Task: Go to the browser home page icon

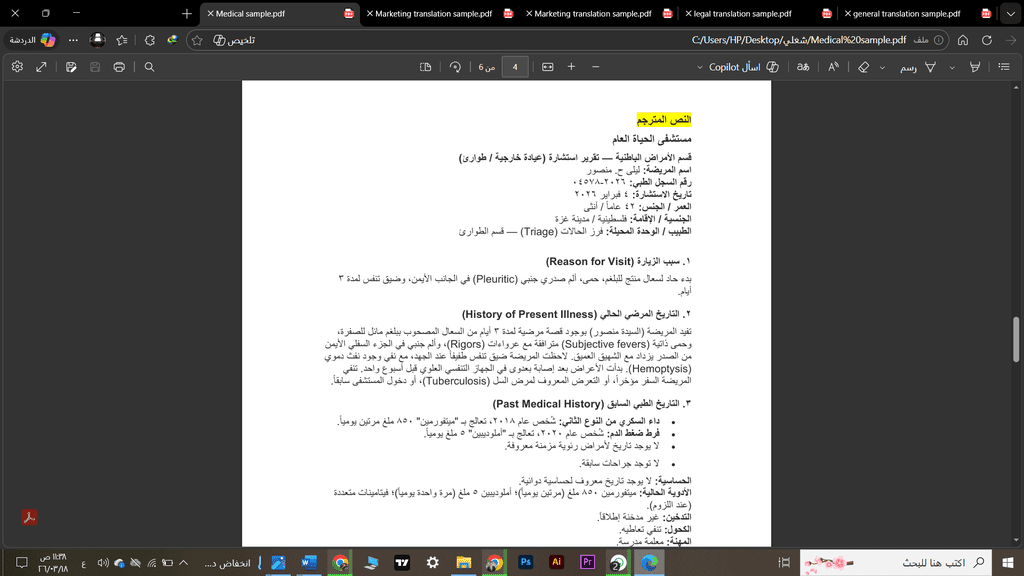Action: click(963, 40)
